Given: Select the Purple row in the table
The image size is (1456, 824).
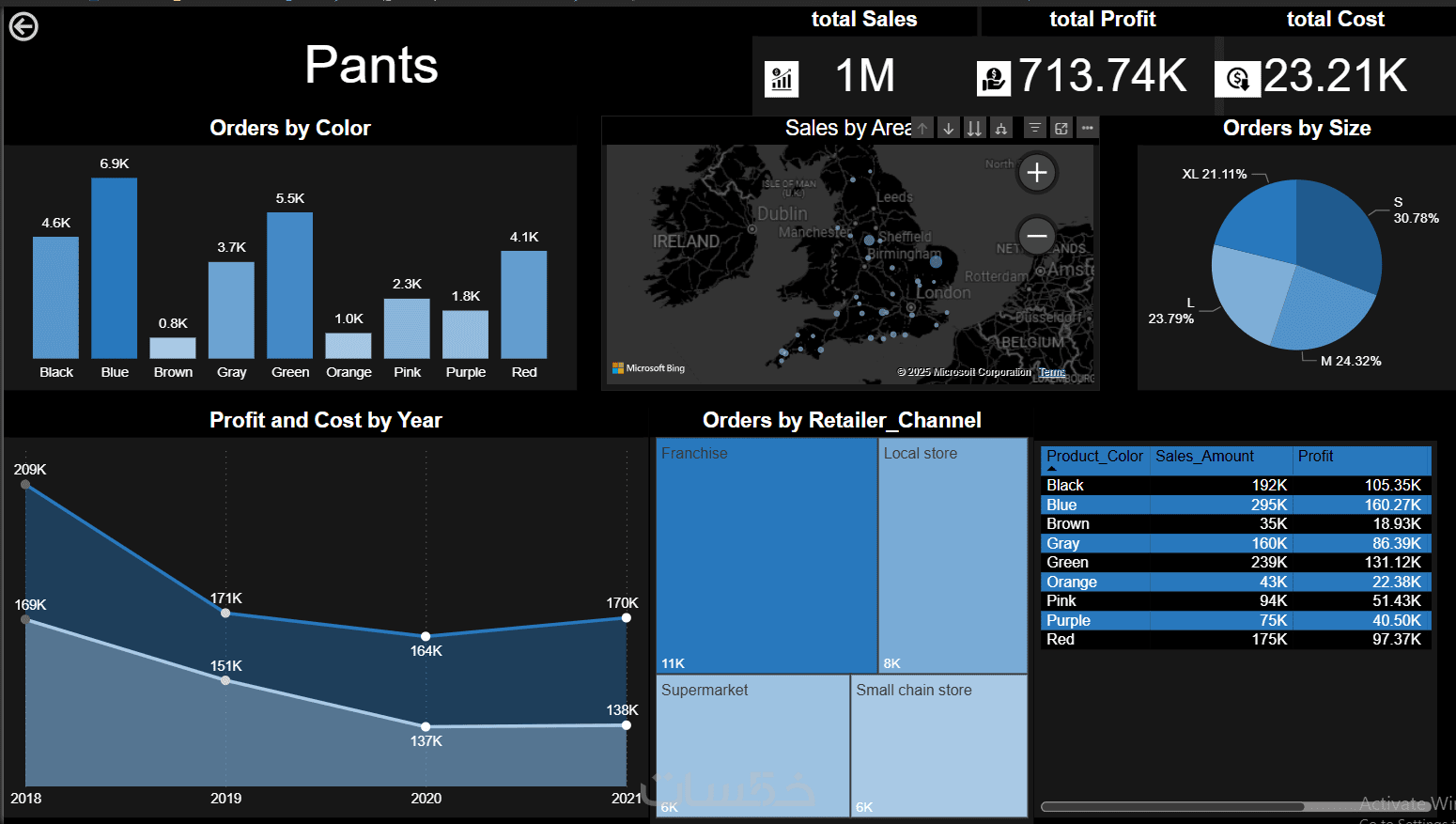Looking at the screenshot, I should pos(1235,620).
